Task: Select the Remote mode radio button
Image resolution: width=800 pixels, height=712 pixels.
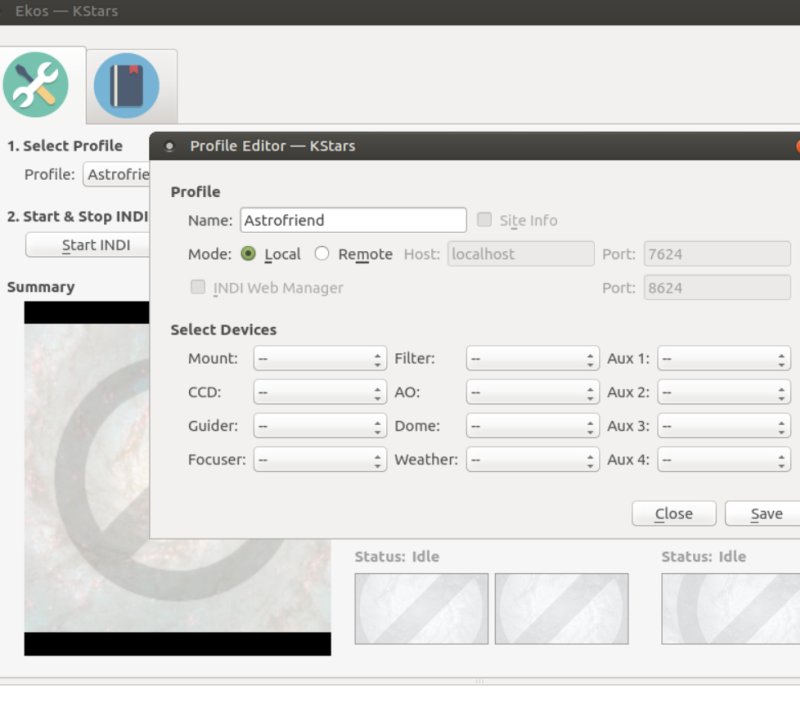Action: tap(322, 254)
